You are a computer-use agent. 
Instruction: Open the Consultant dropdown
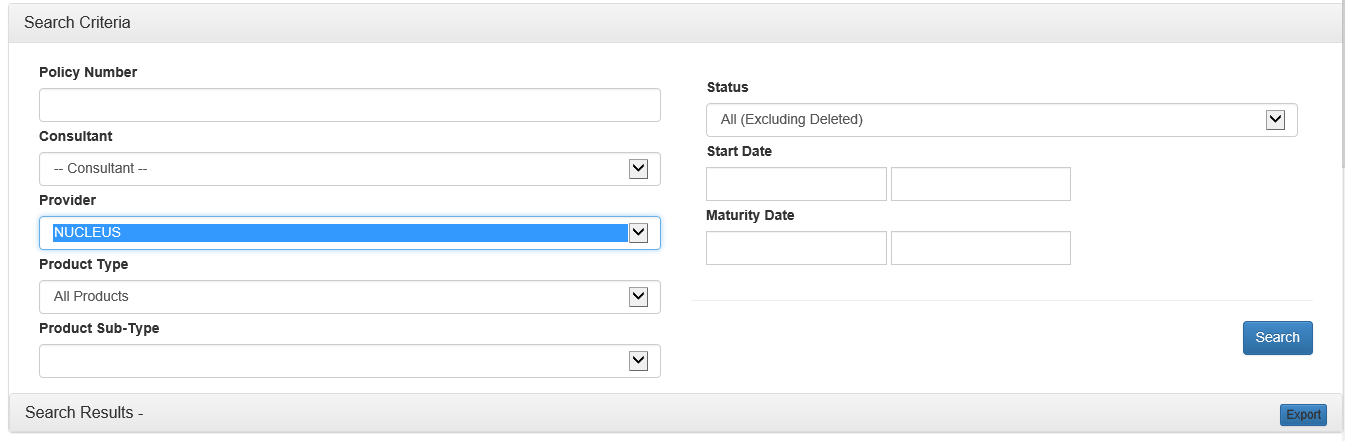tap(349, 169)
